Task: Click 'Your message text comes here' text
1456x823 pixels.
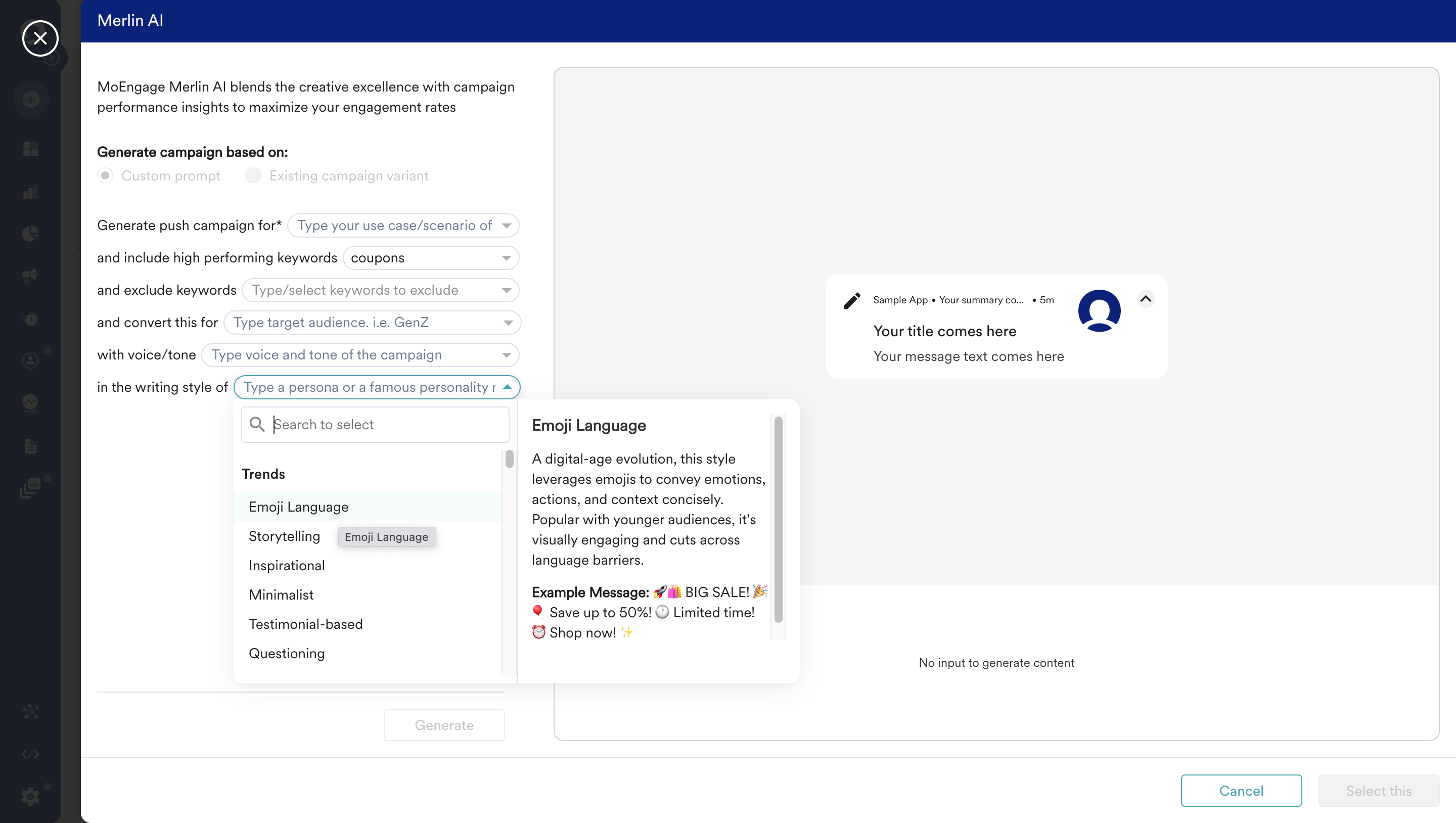Action: [x=968, y=356]
